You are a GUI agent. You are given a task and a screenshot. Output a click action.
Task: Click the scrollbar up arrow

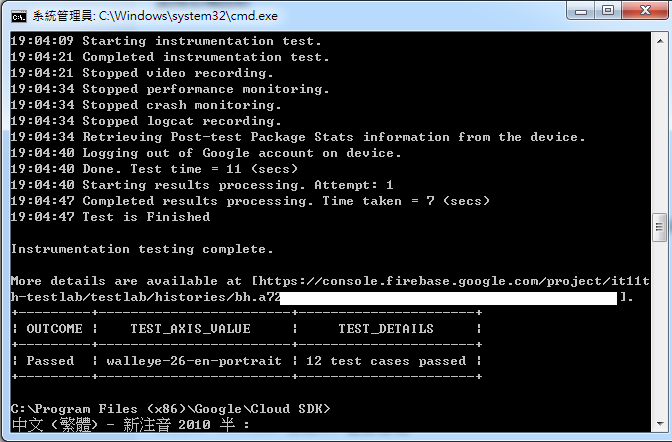tap(660, 41)
